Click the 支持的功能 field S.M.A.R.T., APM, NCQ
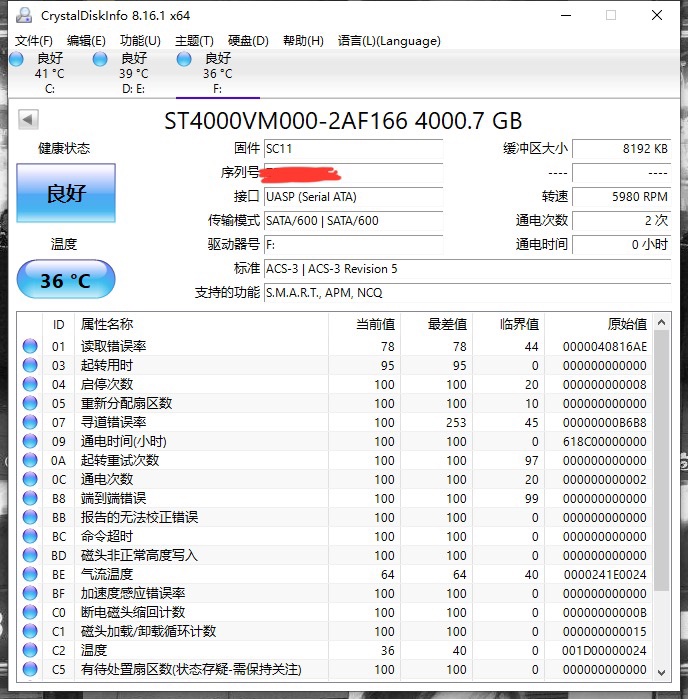The width and height of the screenshot is (688, 699). pos(467,293)
